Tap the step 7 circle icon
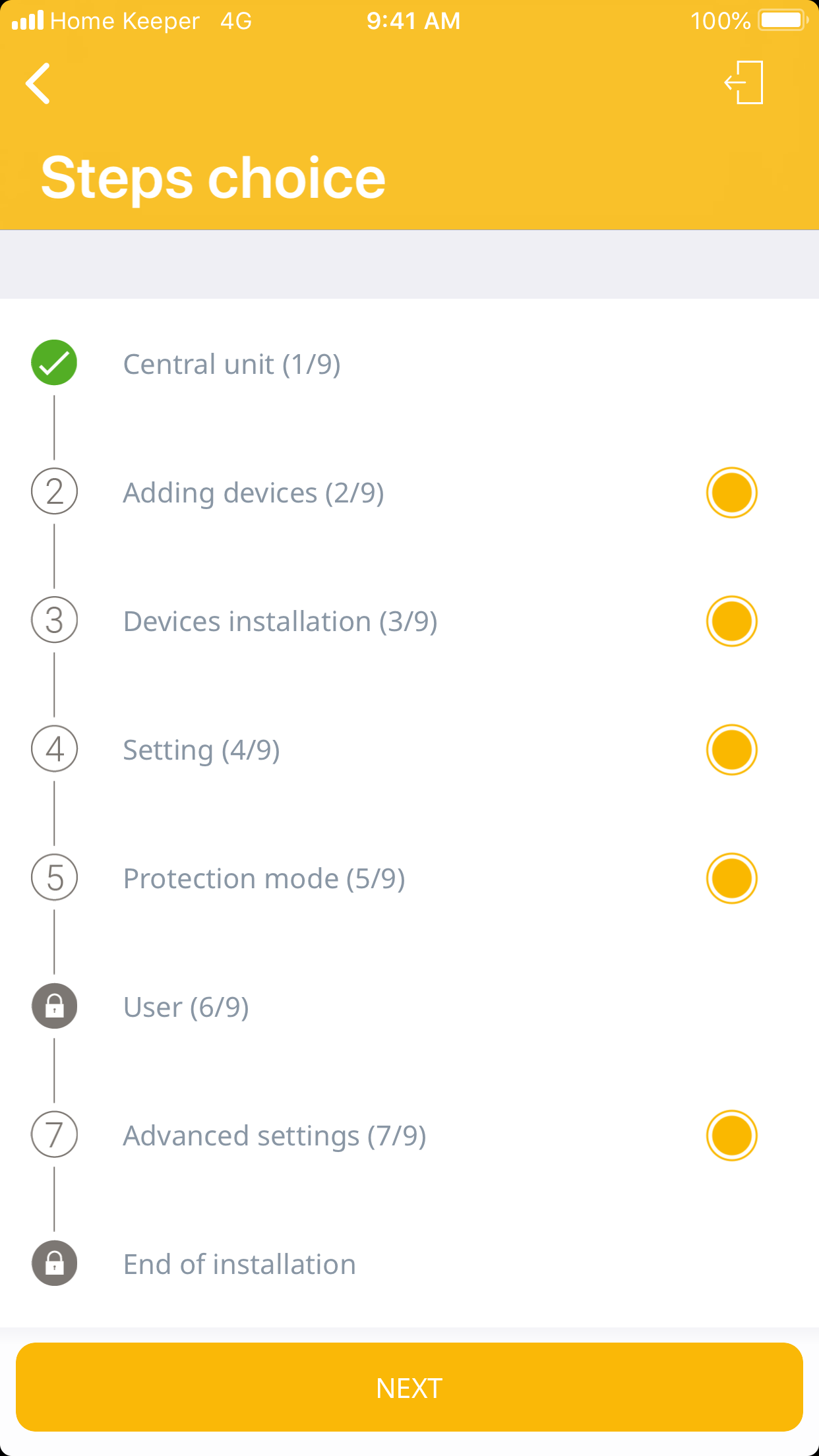 pyautogui.click(x=54, y=1135)
